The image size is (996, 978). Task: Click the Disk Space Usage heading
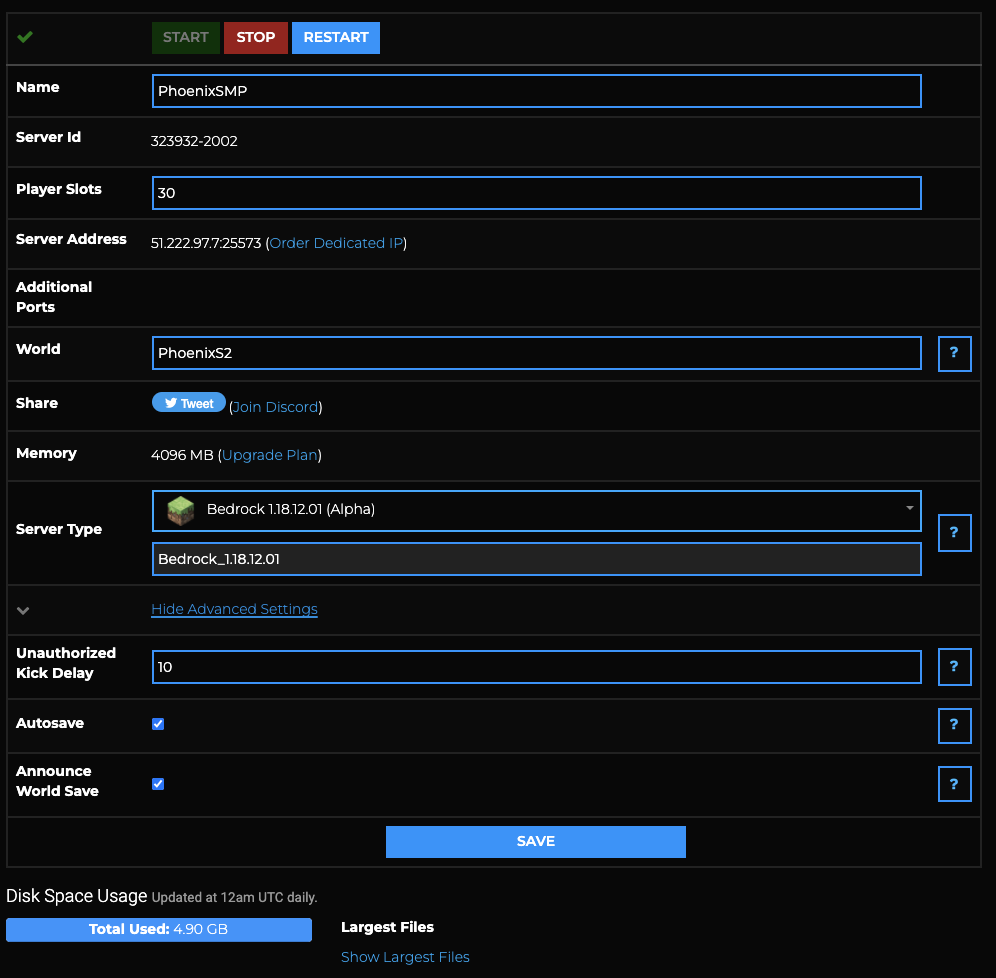[x=77, y=896]
